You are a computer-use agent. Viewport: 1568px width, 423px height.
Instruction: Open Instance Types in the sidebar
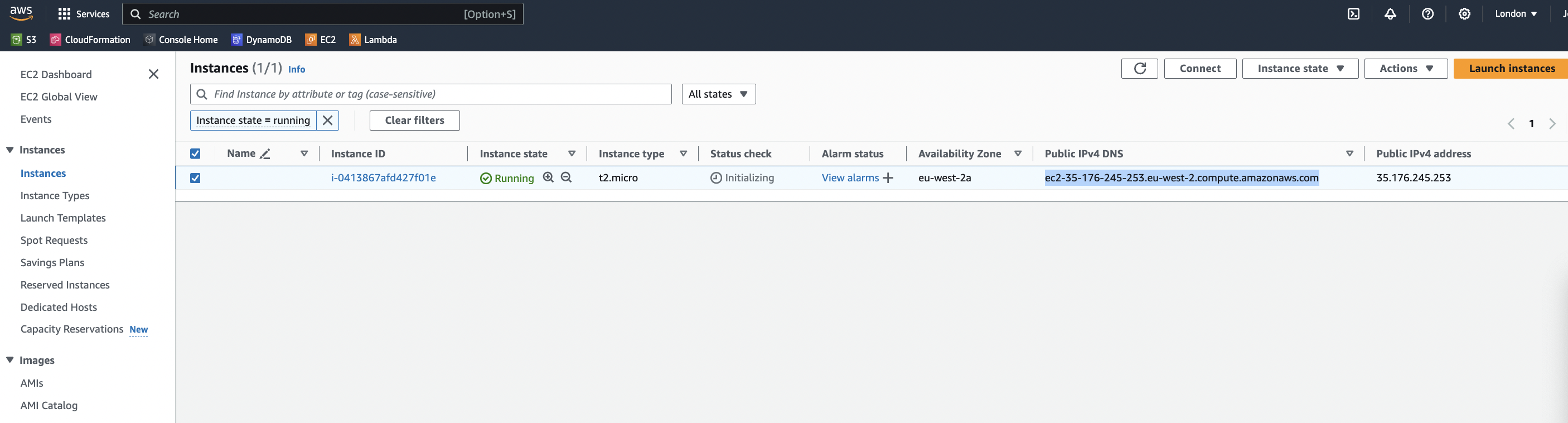(55, 196)
